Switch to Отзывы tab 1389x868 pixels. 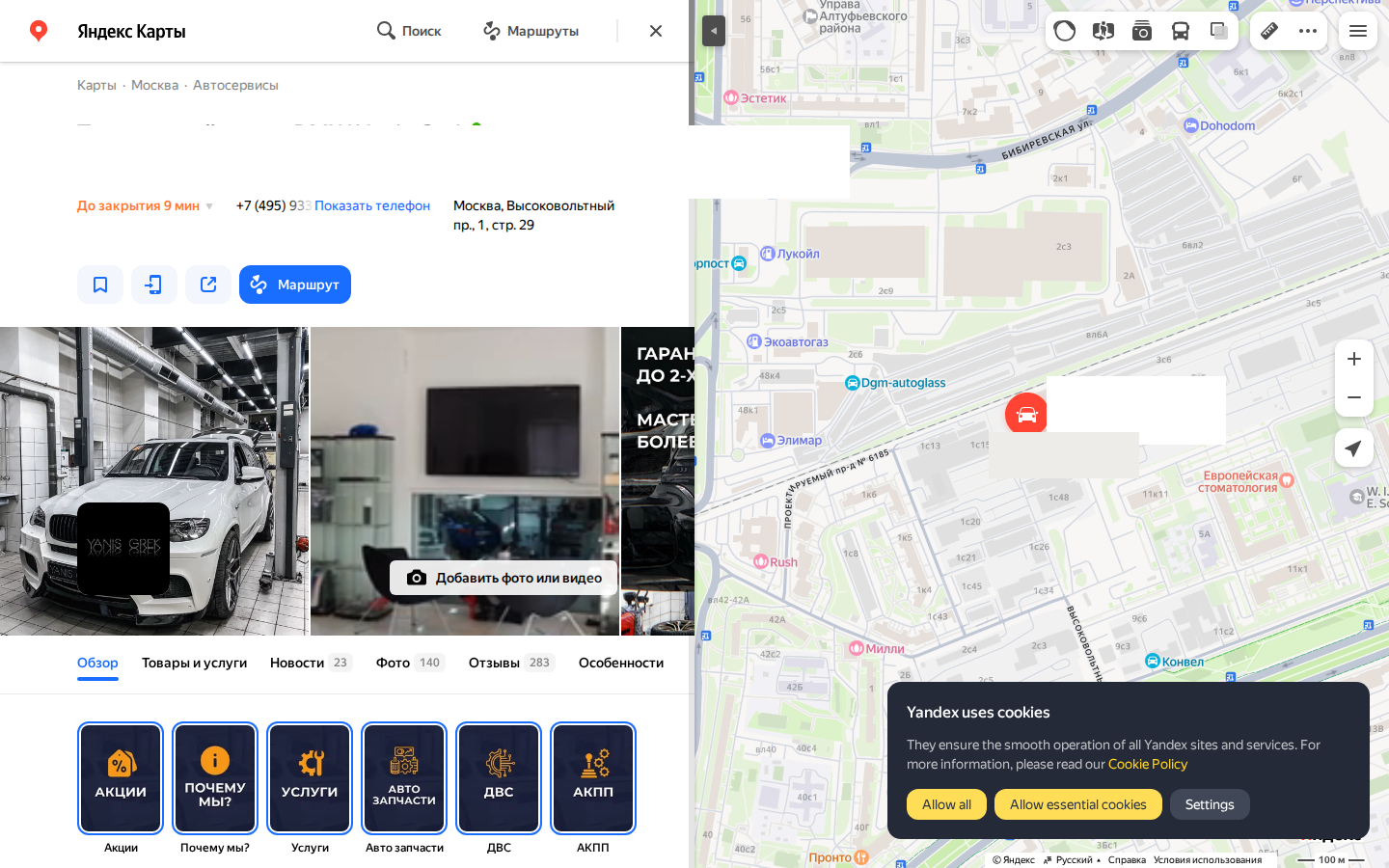click(511, 663)
